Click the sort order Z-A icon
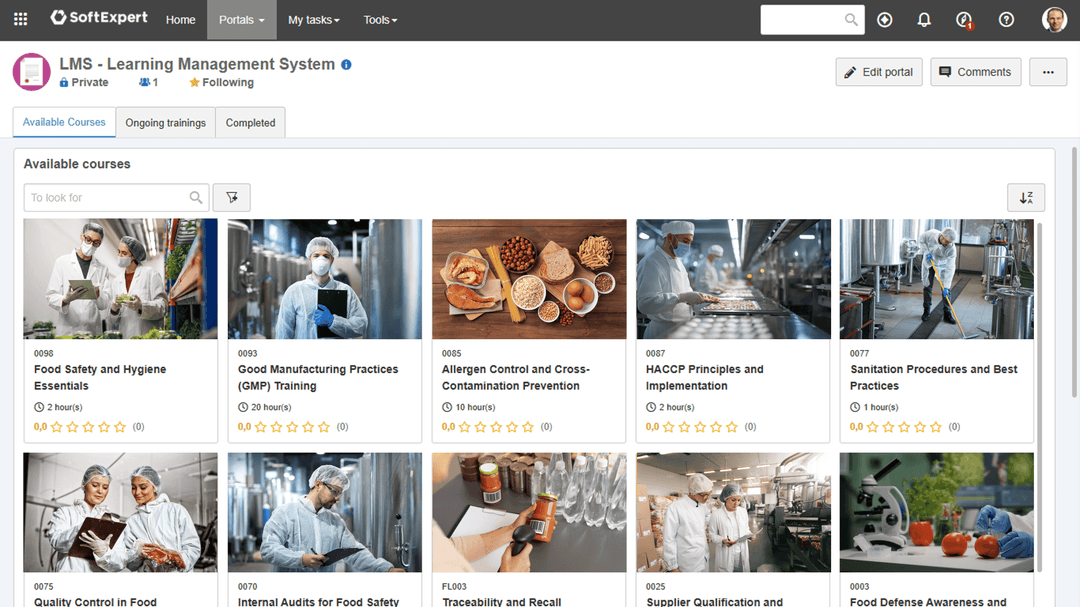Viewport: 1080px width, 607px height. (1025, 197)
